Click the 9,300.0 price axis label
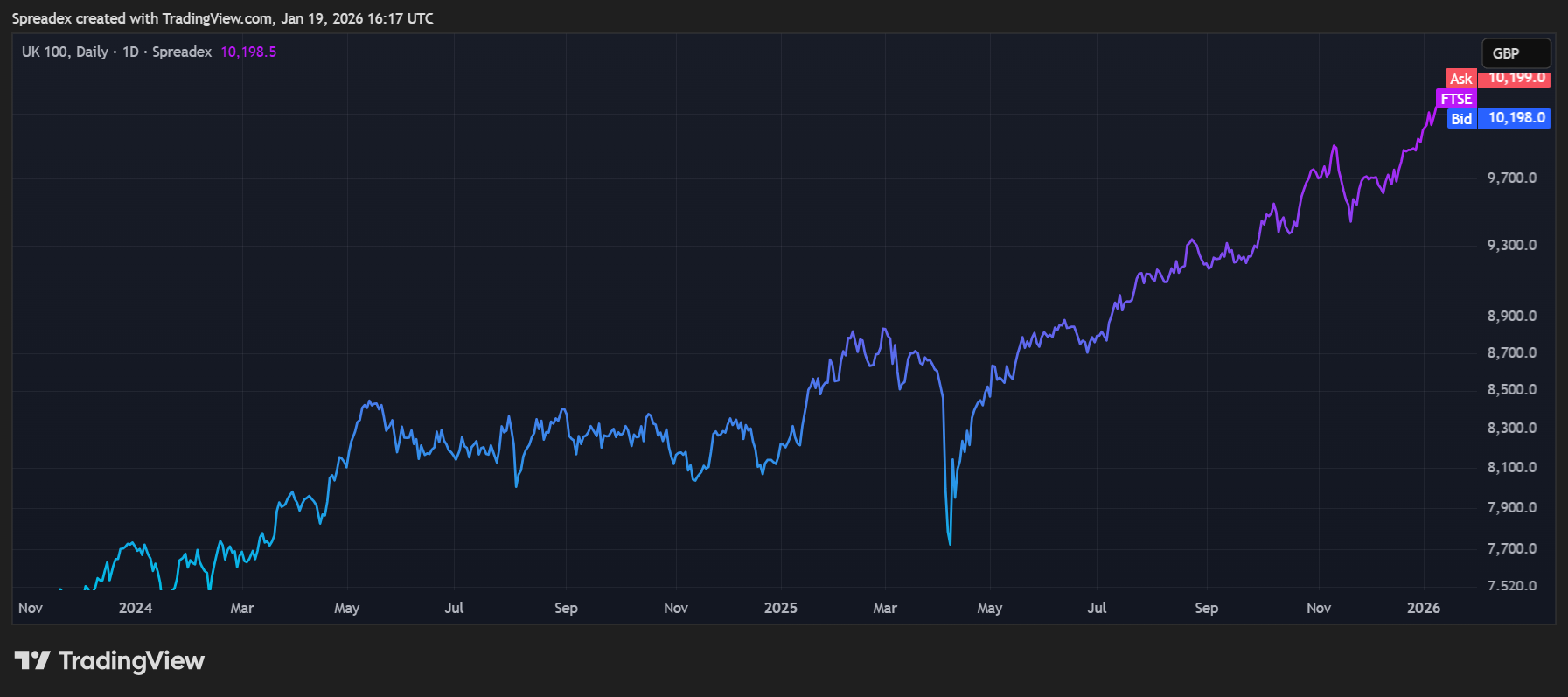 1512,245
